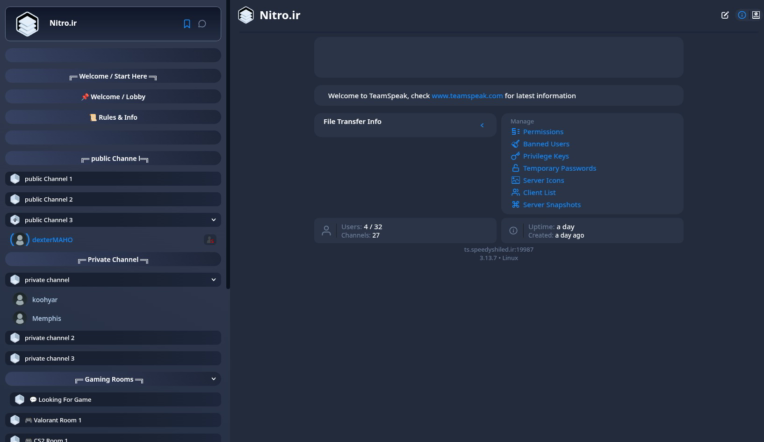The height and width of the screenshot is (442, 764).
Task: Click the File Transfer Info heading
Action: click(x=352, y=121)
